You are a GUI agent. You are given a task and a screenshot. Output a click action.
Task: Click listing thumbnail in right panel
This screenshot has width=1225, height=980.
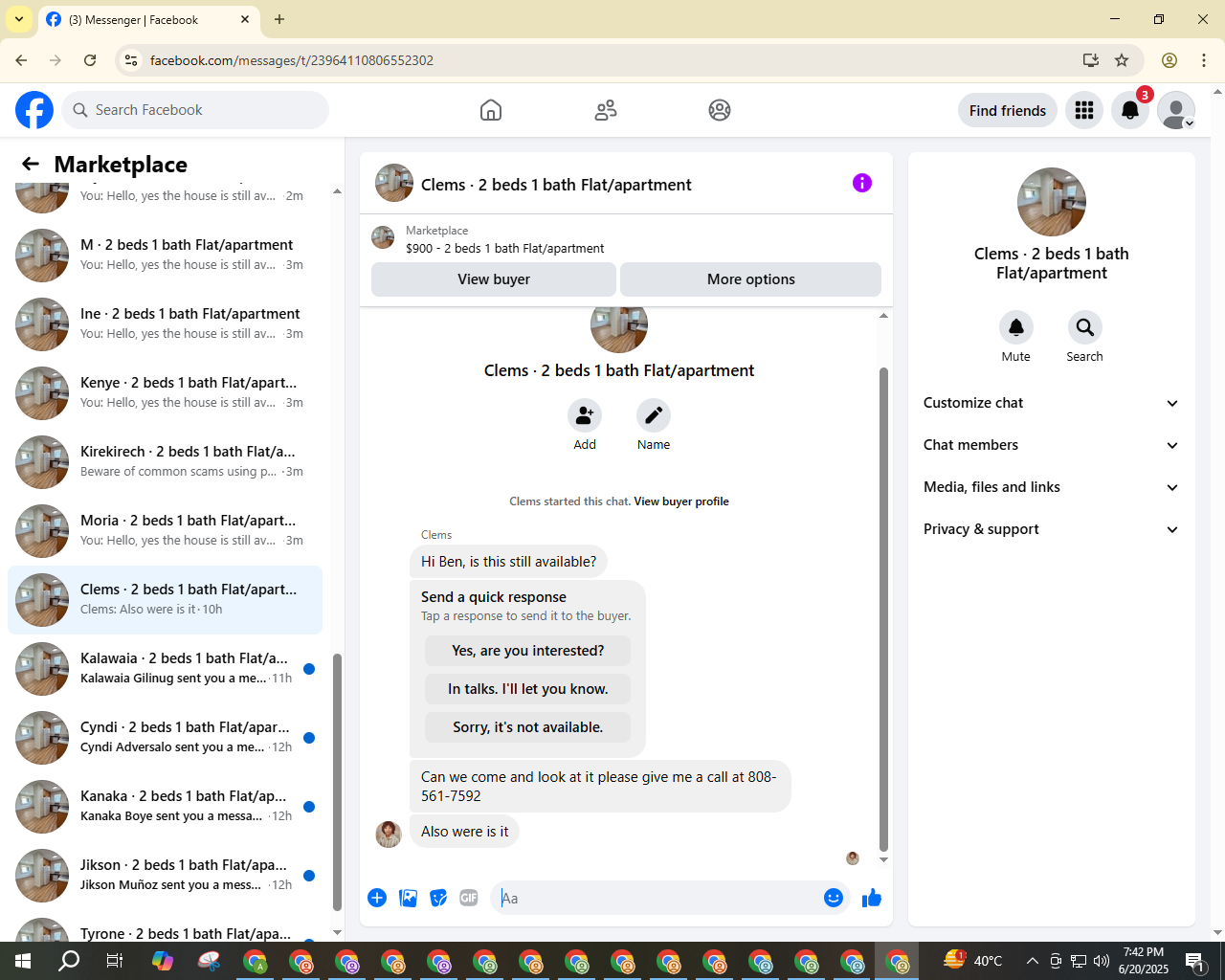click(x=1052, y=202)
